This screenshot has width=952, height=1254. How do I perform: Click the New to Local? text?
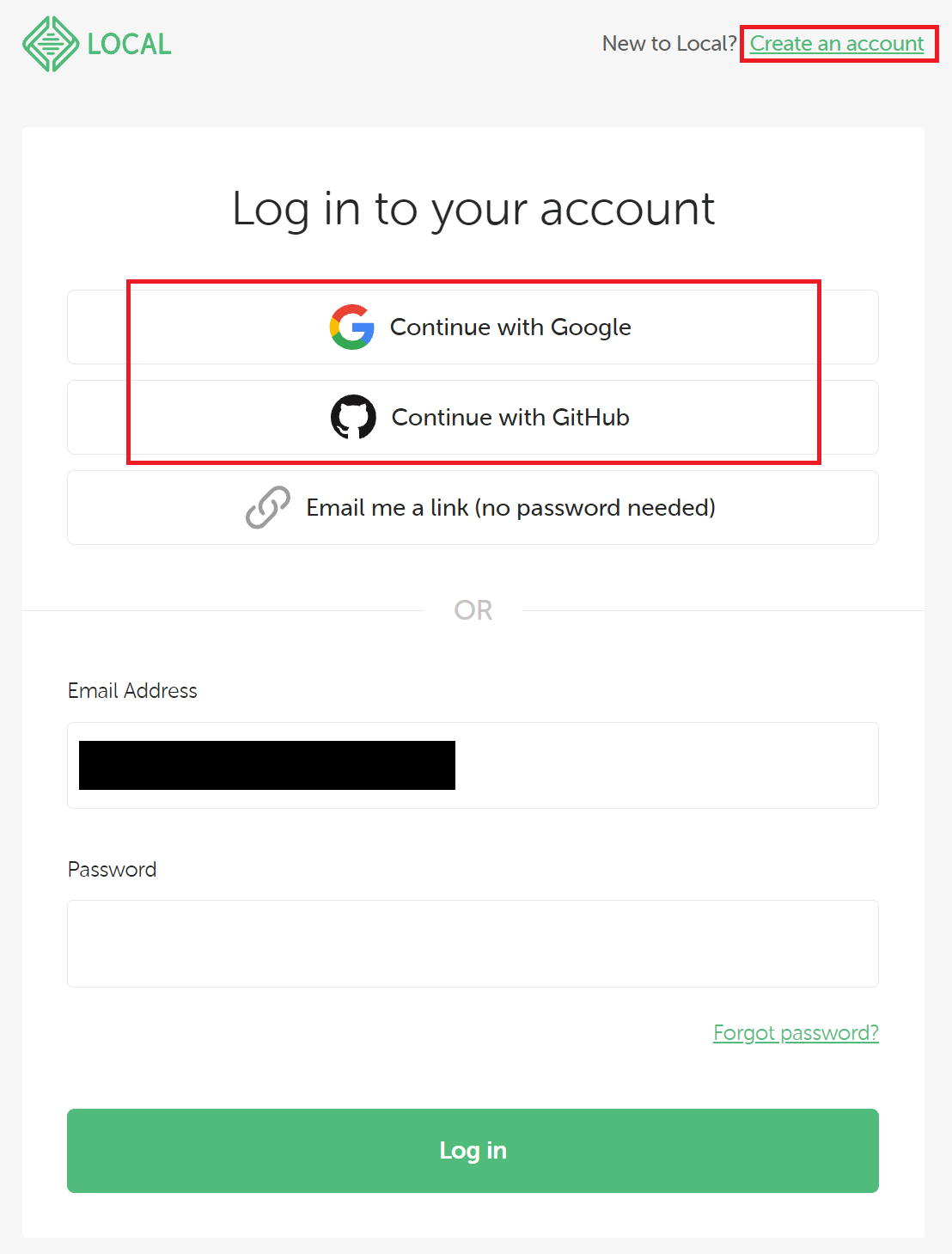pos(669,44)
